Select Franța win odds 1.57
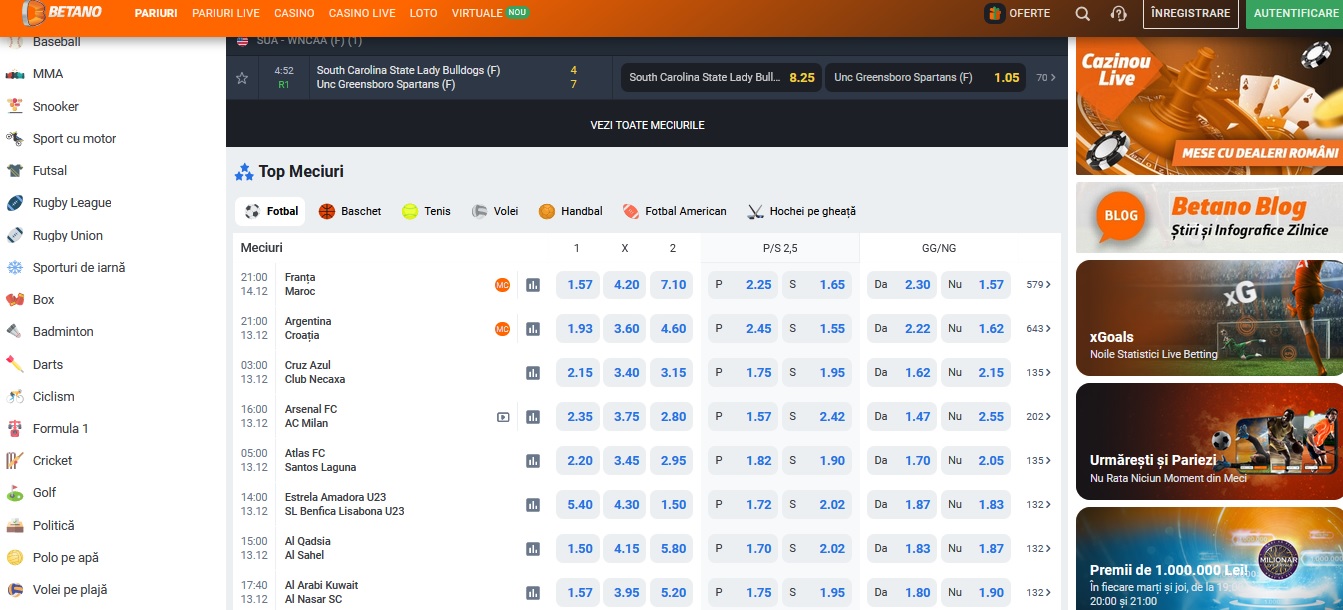 coord(580,285)
